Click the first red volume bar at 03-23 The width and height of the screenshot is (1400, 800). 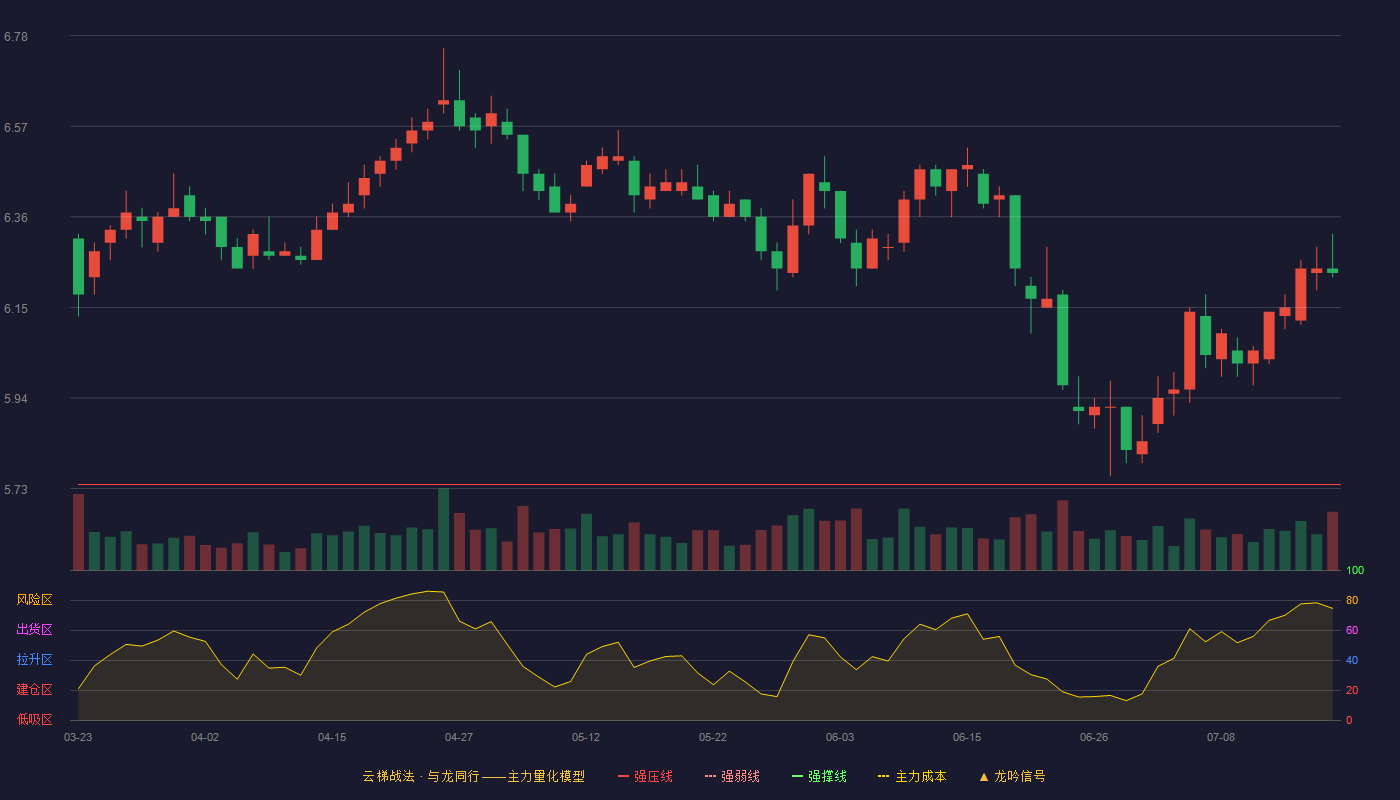(78, 532)
